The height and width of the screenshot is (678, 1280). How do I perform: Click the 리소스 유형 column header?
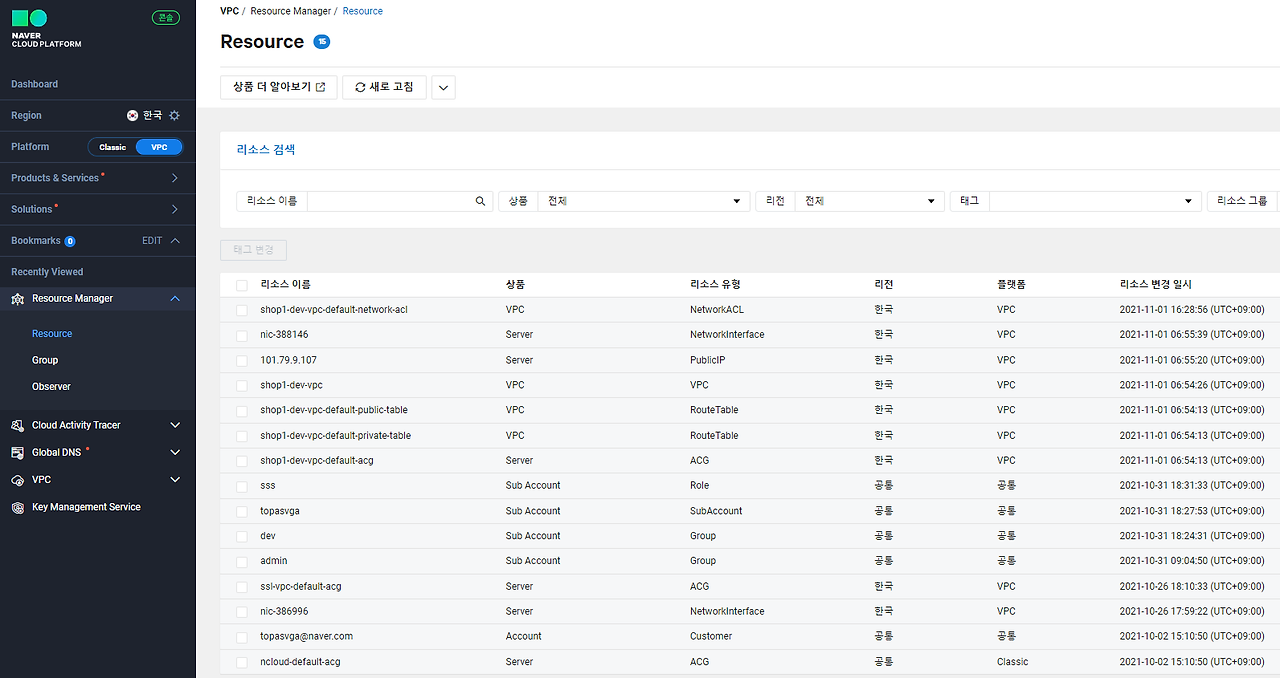[x=715, y=285]
